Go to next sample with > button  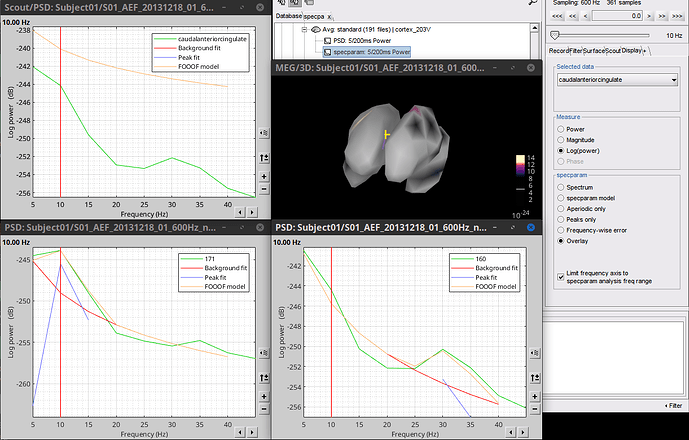pyautogui.click(x=649, y=16)
